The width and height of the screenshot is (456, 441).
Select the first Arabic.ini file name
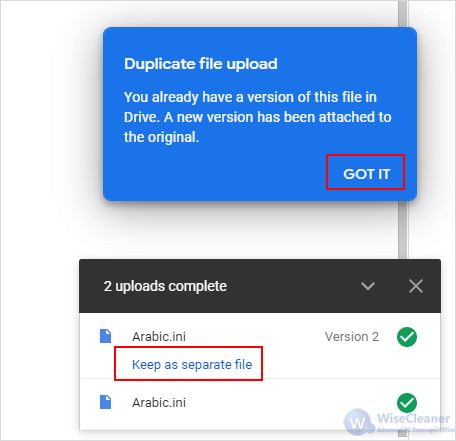tap(159, 337)
